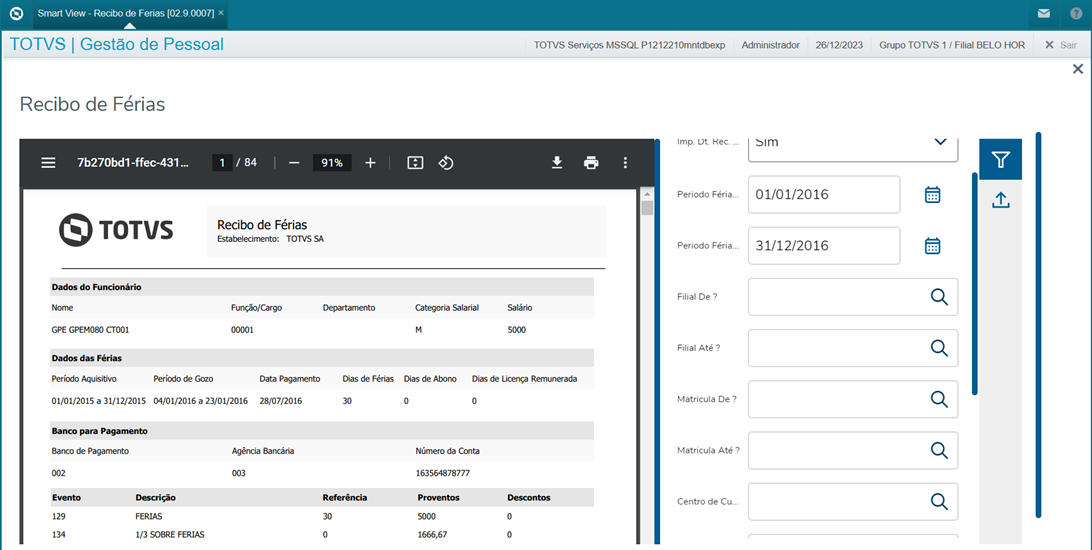1092x550 pixels.
Task: Click the Sair logout button
Action: pyautogui.click(x=1061, y=45)
